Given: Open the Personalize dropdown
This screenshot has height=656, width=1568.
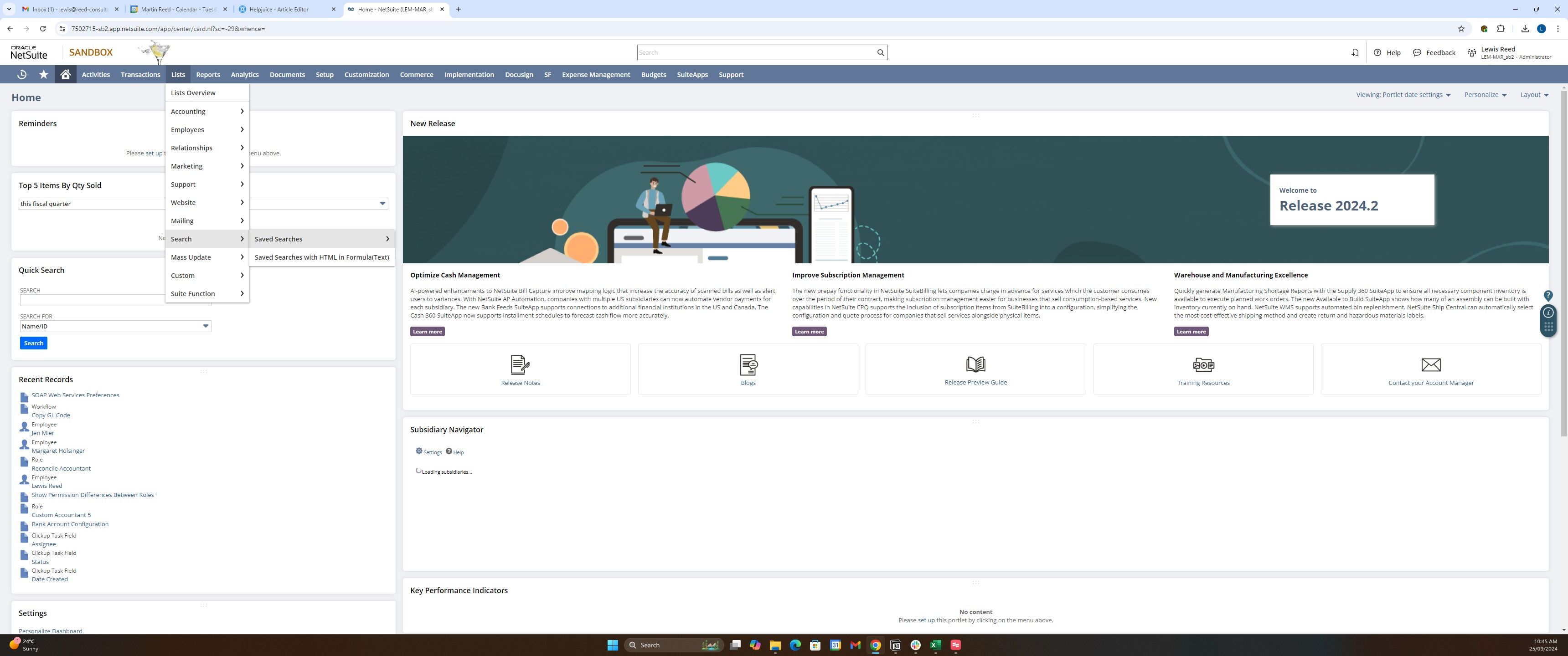Looking at the screenshot, I should pos(1485,94).
